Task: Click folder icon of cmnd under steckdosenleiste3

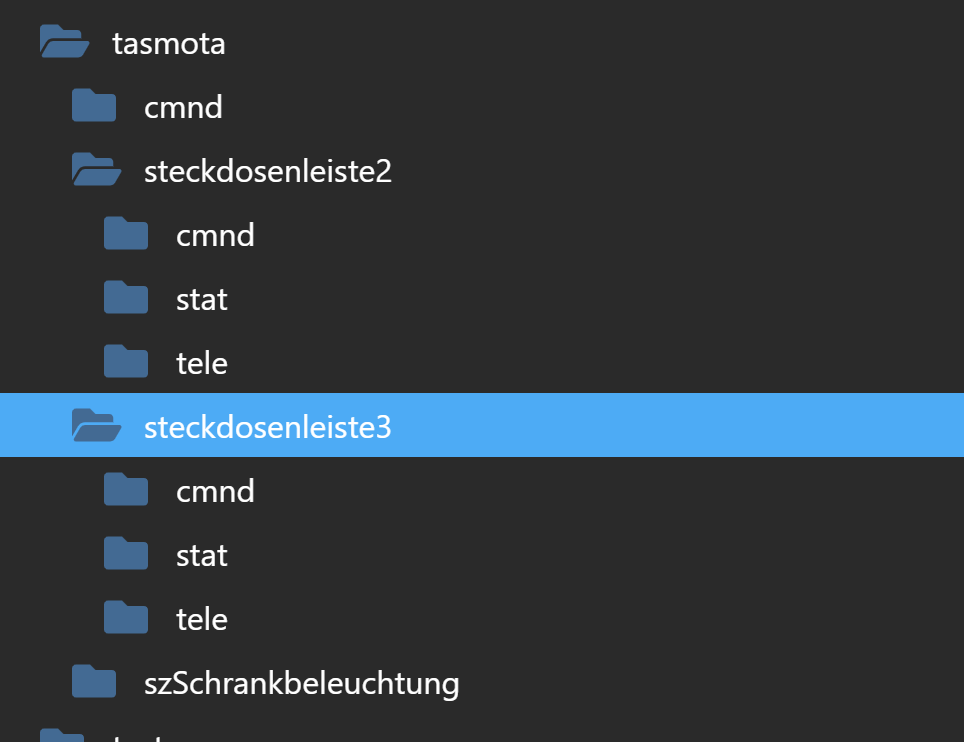Action: click(x=125, y=489)
